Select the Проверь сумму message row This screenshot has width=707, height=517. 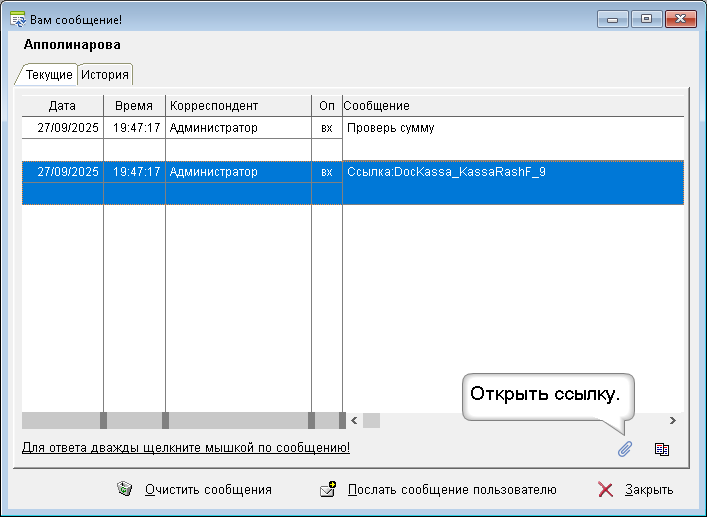click(390, 128)
